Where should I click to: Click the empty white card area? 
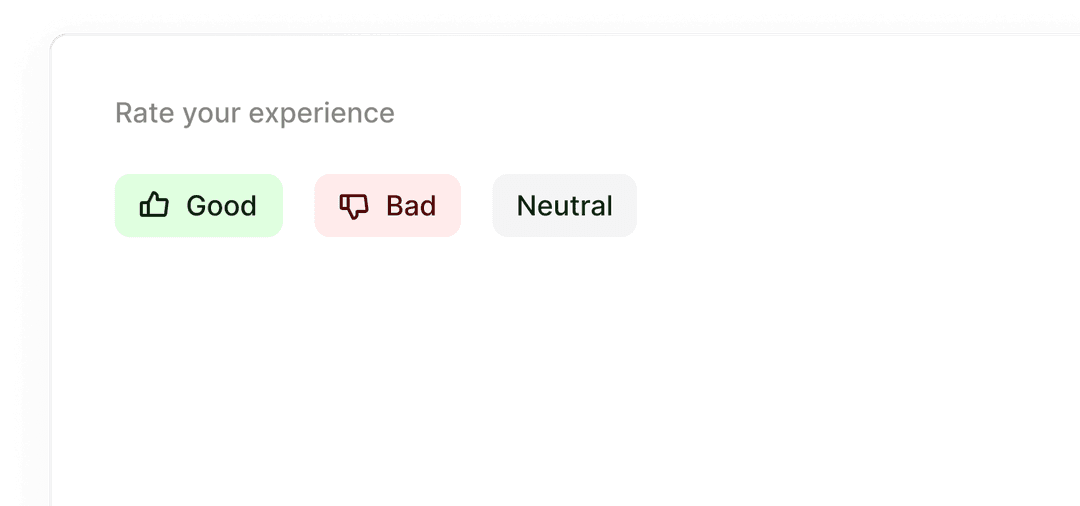point(560,380)
